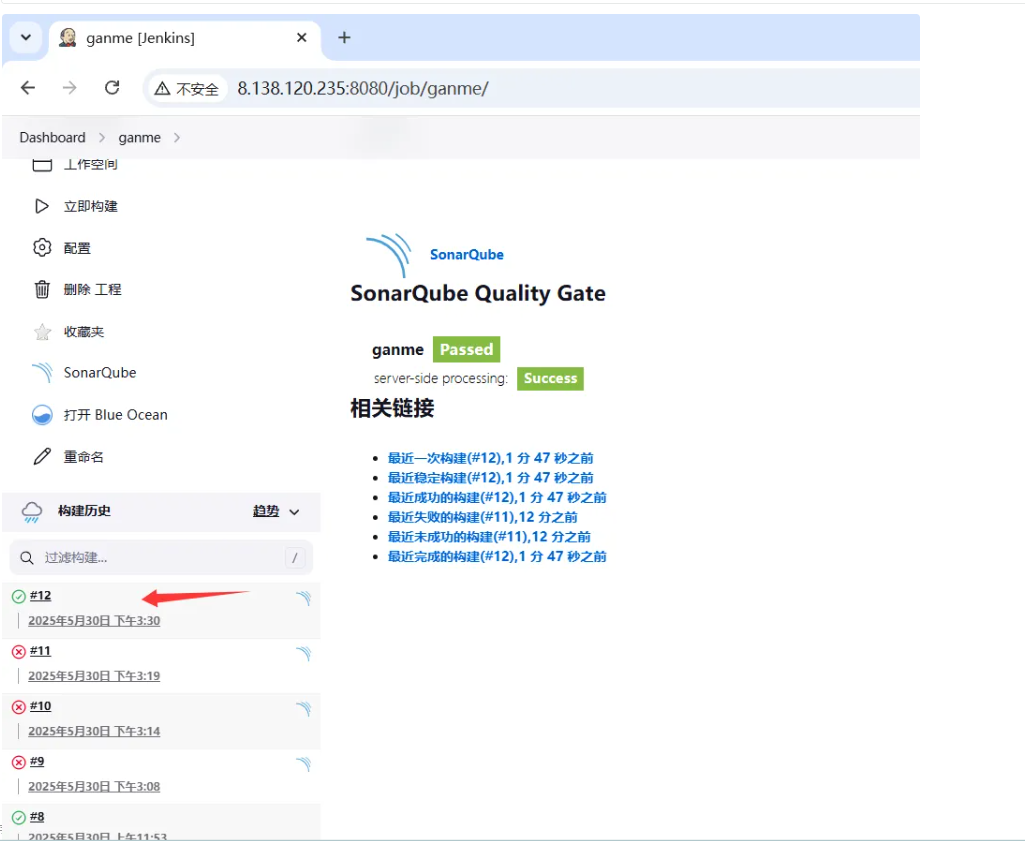Click build #11 failed status icon
1025x841 pixels.
(19, 651)
